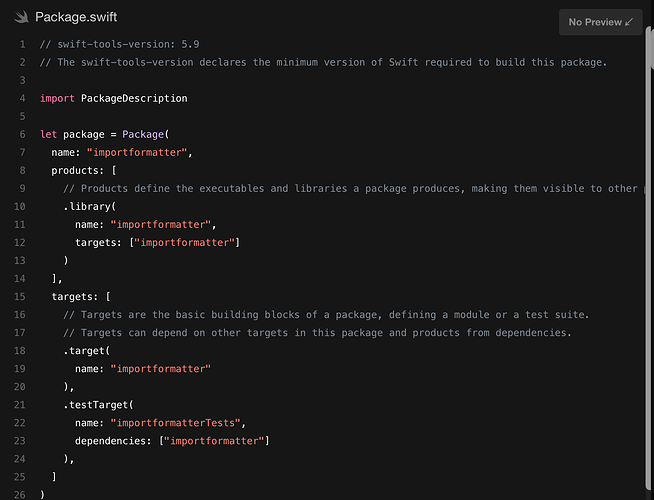Image resolution: width=654 pixels, height=500 pixels.
Task: Click the Package.swift file title
Action: (76, 17)
